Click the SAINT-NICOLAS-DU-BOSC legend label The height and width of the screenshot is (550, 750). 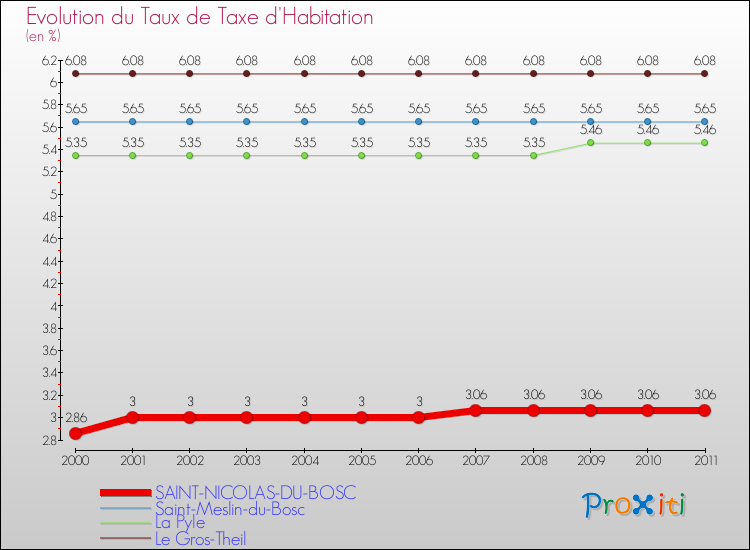click(255, 493)
